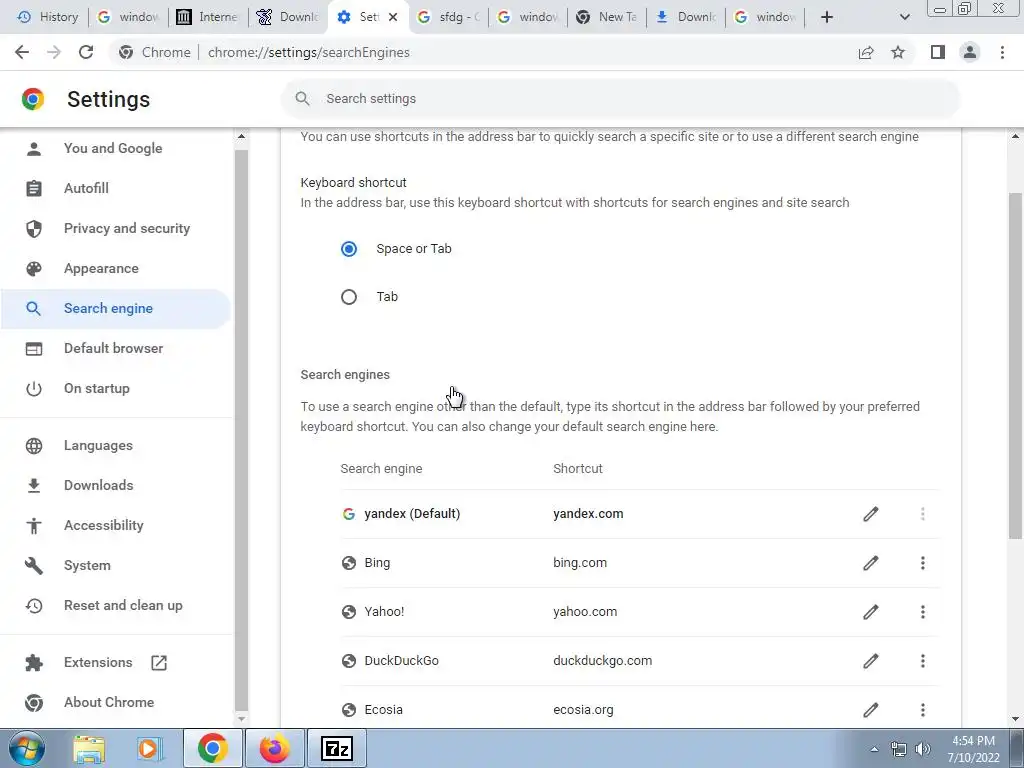Open more actions for DuckDuckGo
Viewport: 1024px width, 768px height.
click(923, 661)
